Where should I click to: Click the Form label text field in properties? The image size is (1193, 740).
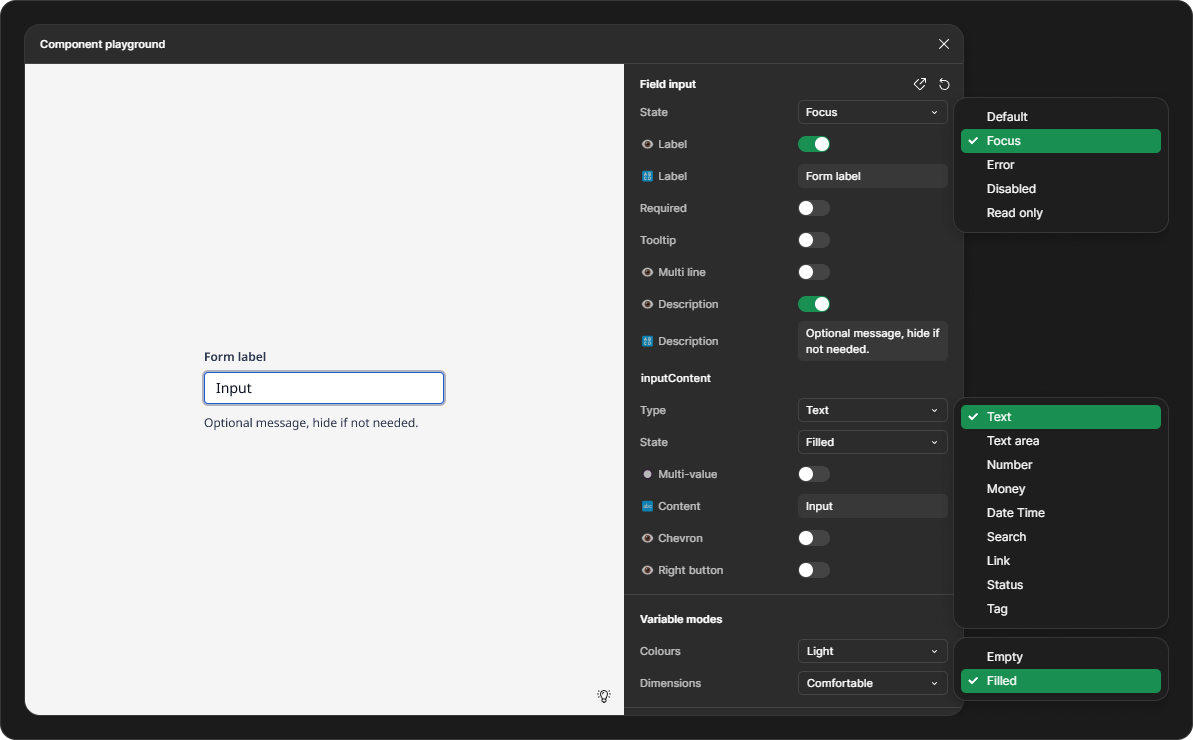point(872,176)
